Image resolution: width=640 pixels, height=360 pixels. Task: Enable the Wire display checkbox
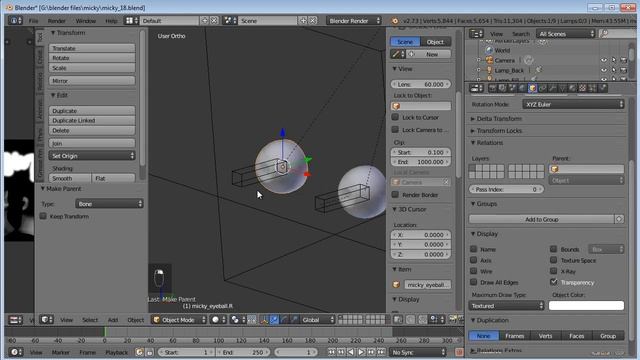coord(473,271)
